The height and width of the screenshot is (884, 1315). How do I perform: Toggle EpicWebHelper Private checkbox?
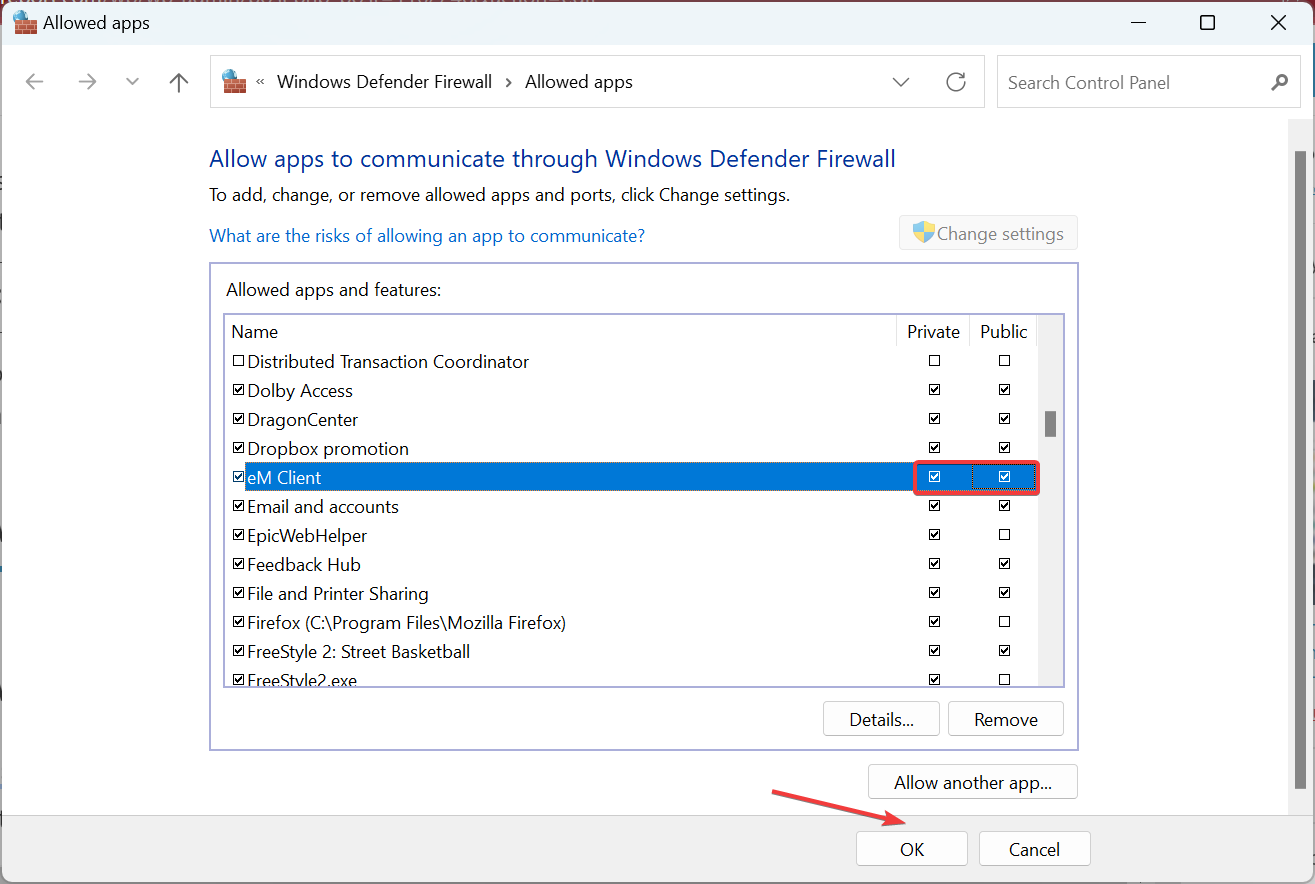[934, 535]
